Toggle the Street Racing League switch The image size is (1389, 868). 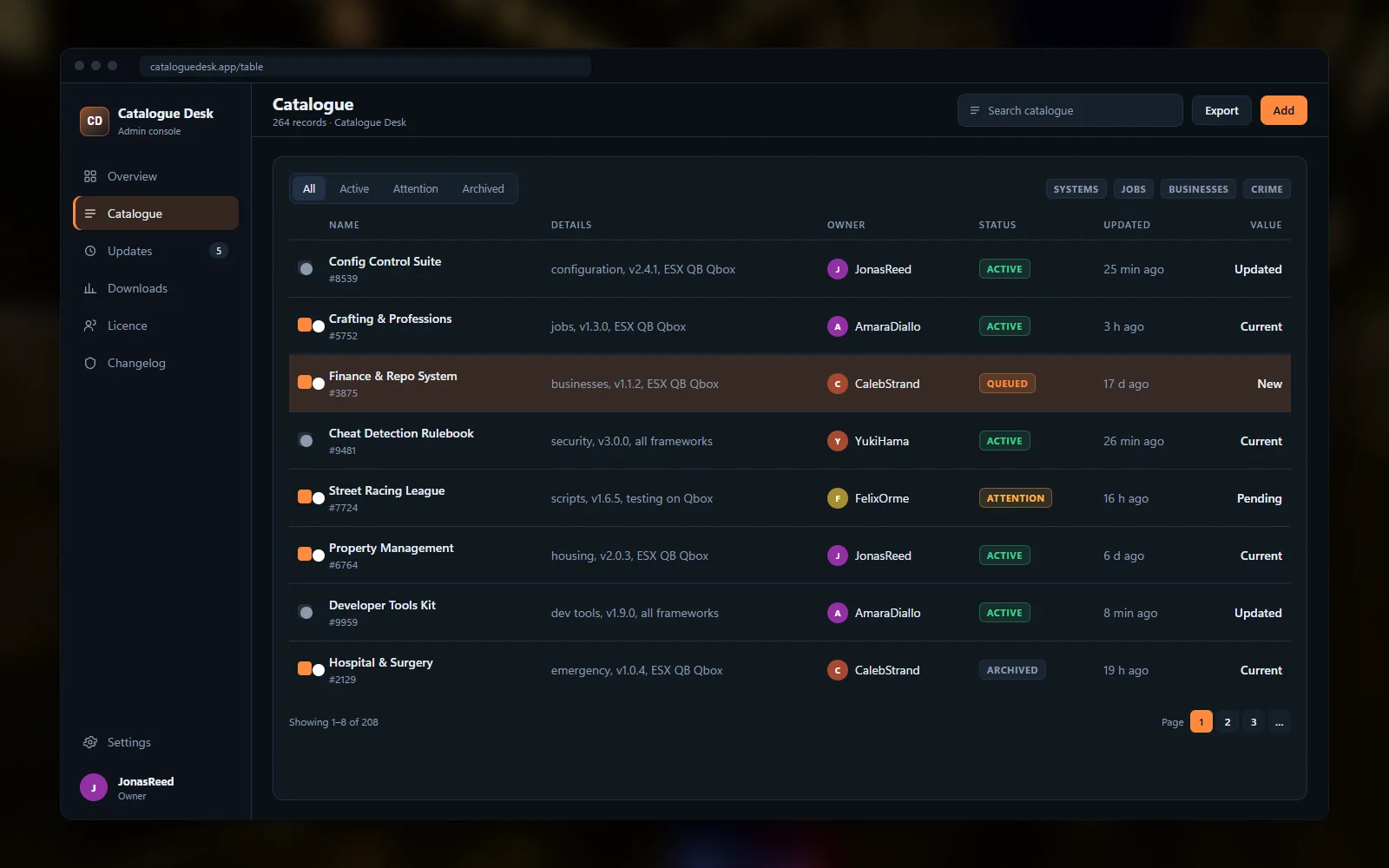(311, 497)
